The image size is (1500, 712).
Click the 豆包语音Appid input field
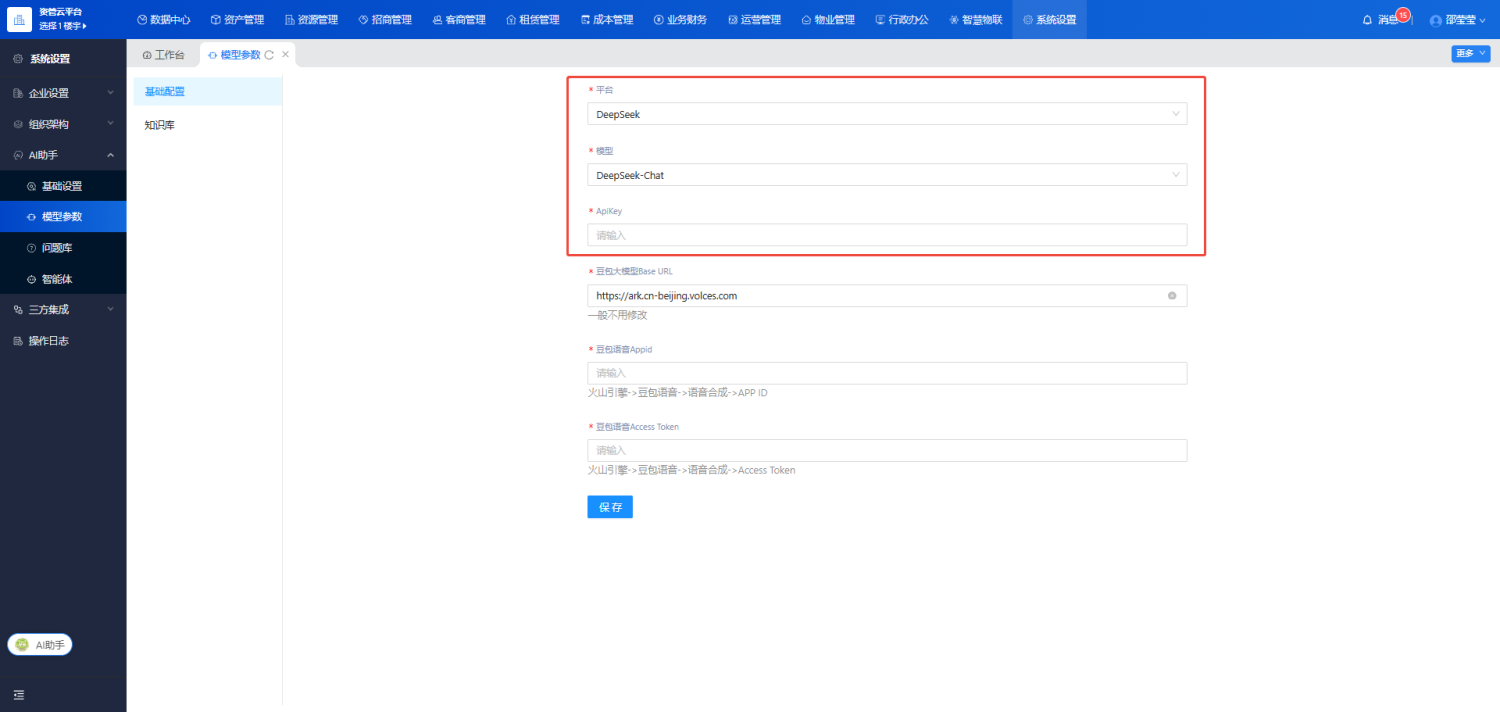tap(887, 373)
